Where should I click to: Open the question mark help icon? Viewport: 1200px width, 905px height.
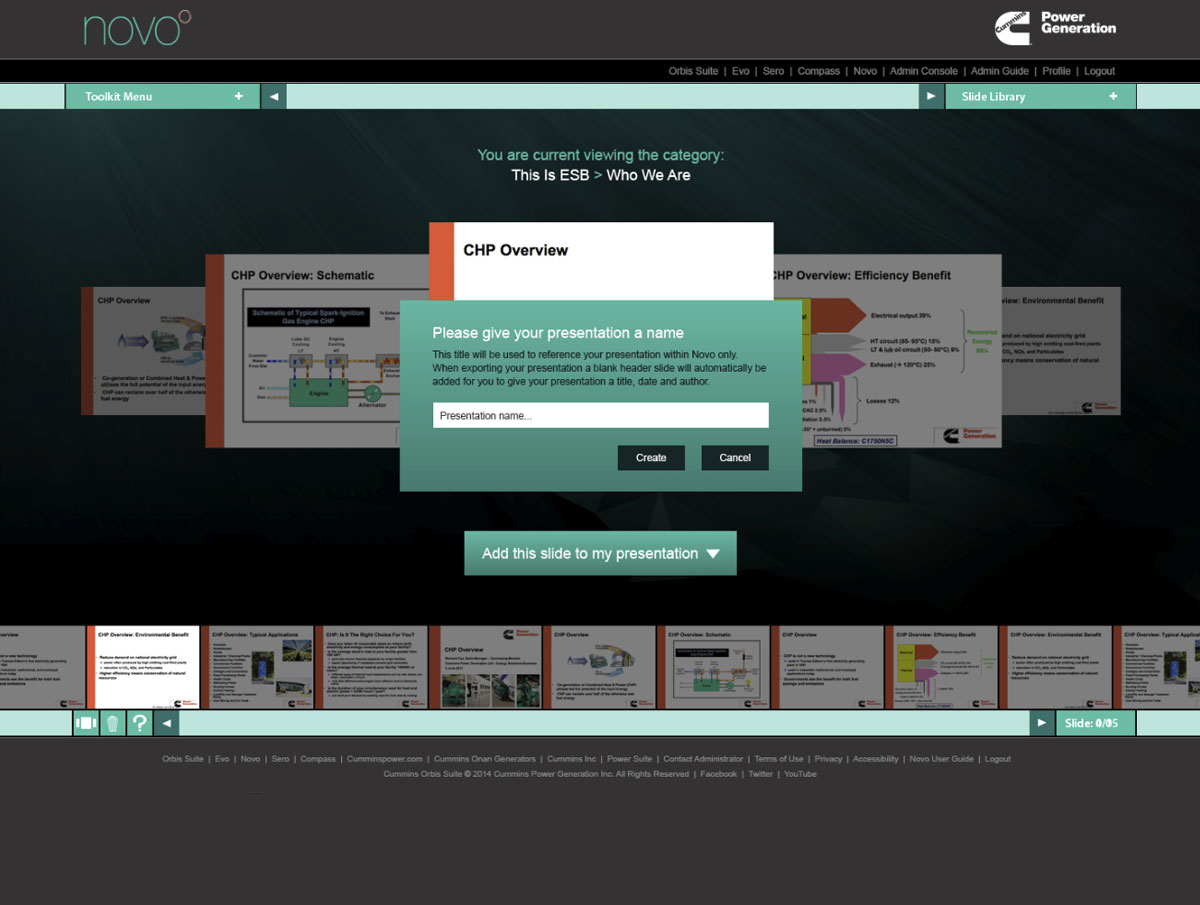pyautogui.click(x=140, y=723)
